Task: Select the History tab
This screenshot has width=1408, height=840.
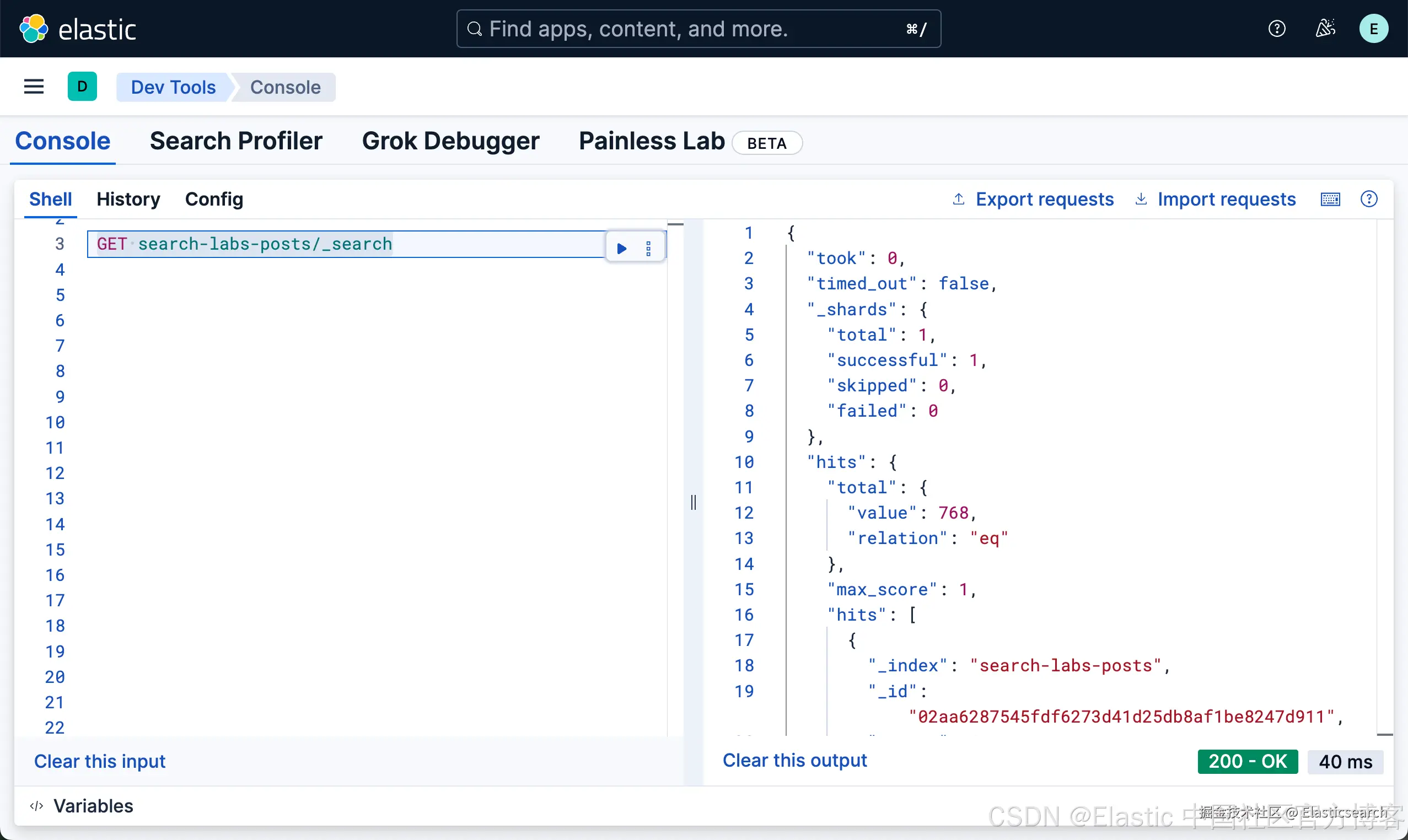Action: tap(128, 199)
